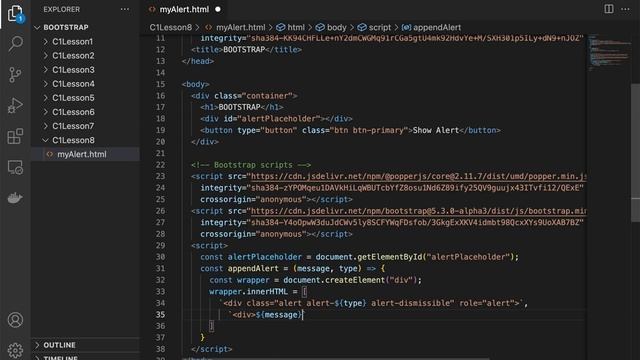Image resolution: width=640 pixels, height=360 pixels.
Task: Click the class="container" attribute on line 16
Action: (x=253, y=96)
